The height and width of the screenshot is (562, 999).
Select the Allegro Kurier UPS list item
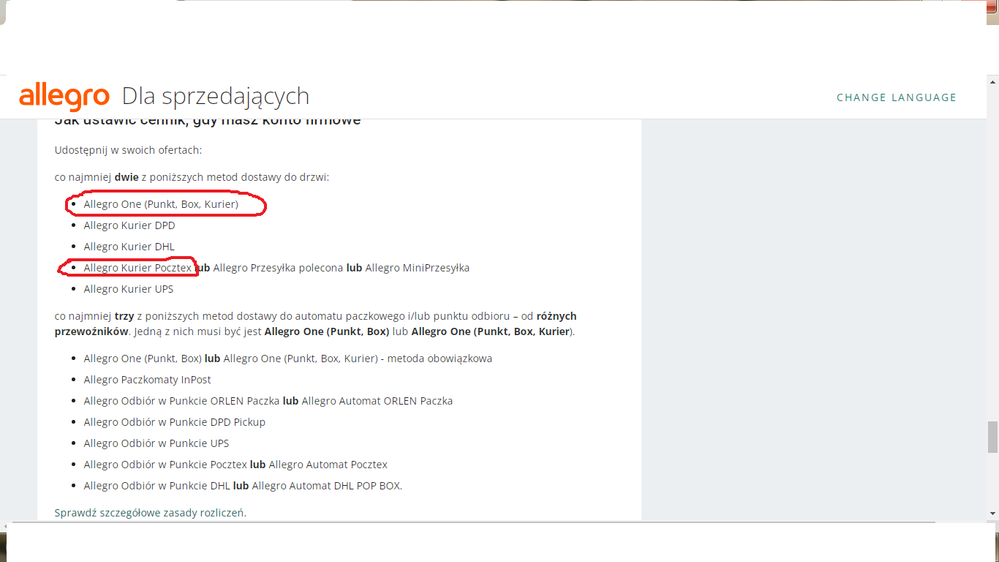point(128,289)
